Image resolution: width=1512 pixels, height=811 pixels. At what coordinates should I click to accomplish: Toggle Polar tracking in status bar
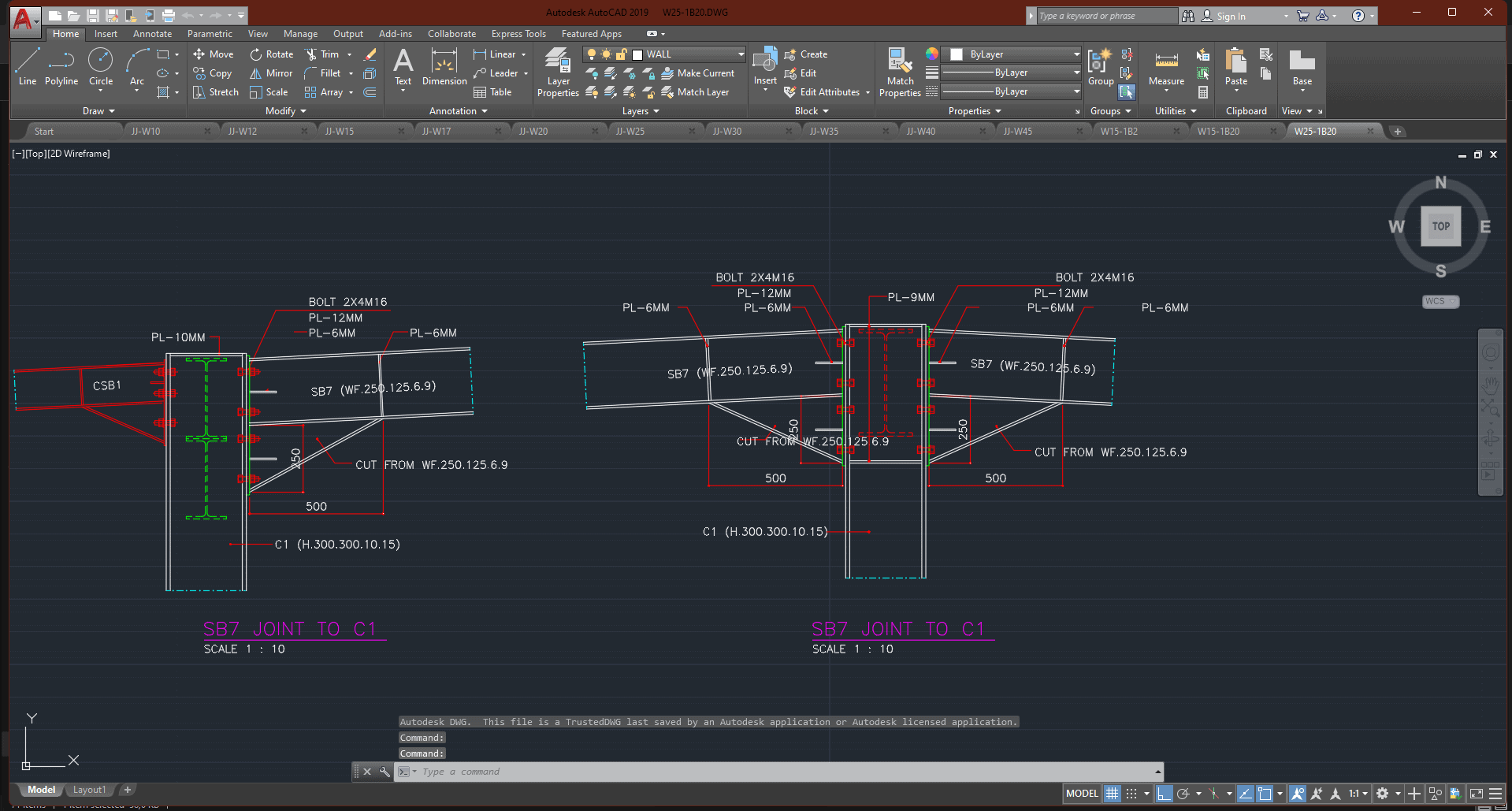[x=1183, y=794]
